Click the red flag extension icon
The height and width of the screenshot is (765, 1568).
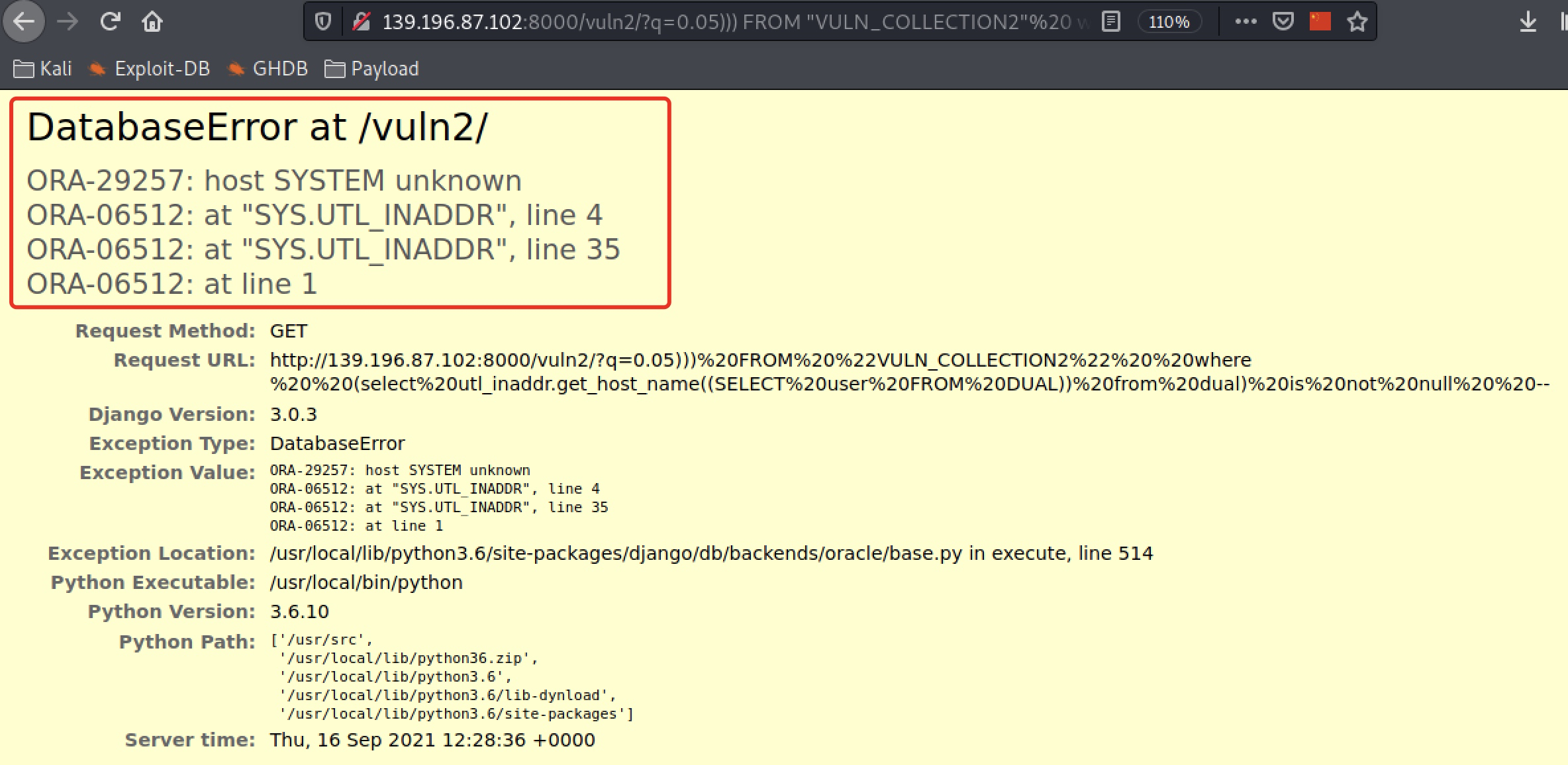1320,22
